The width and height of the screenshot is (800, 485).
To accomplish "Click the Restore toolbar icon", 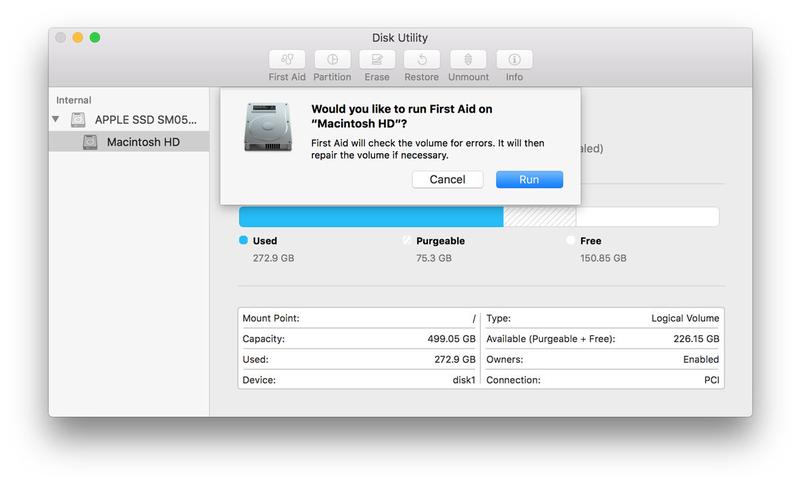I will (422, 59).
